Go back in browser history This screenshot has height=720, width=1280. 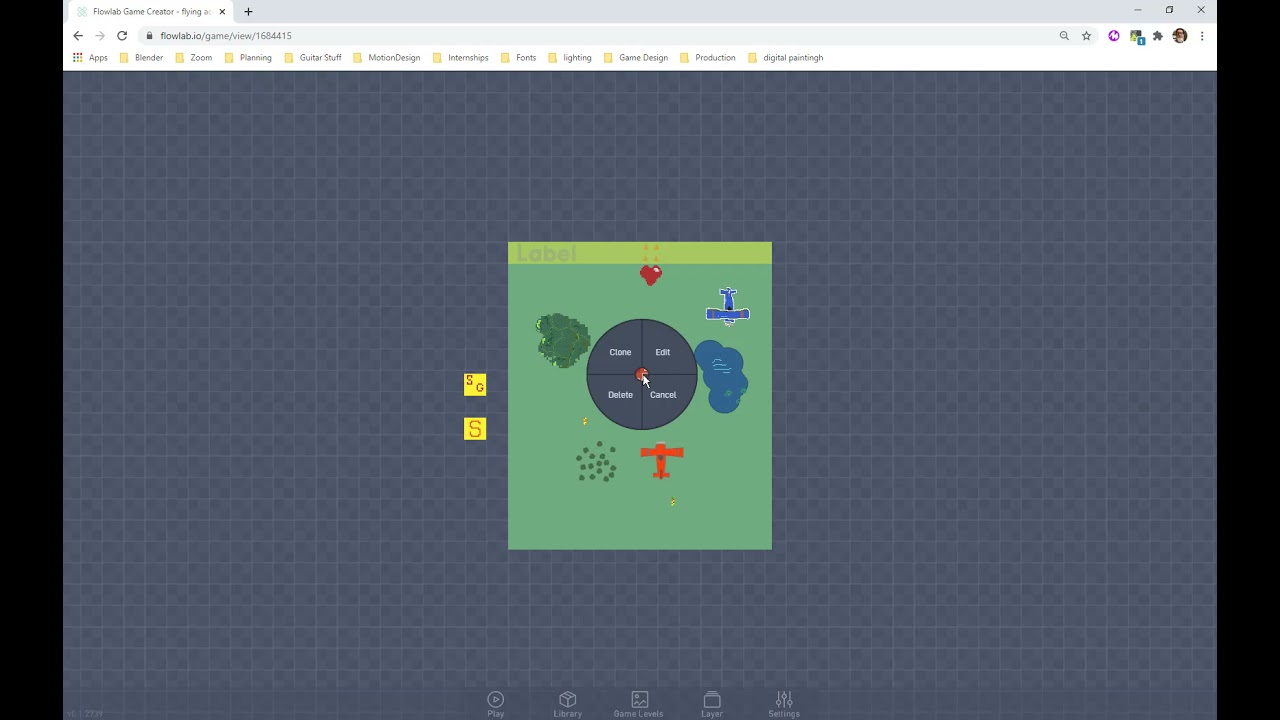click(78, 36)
